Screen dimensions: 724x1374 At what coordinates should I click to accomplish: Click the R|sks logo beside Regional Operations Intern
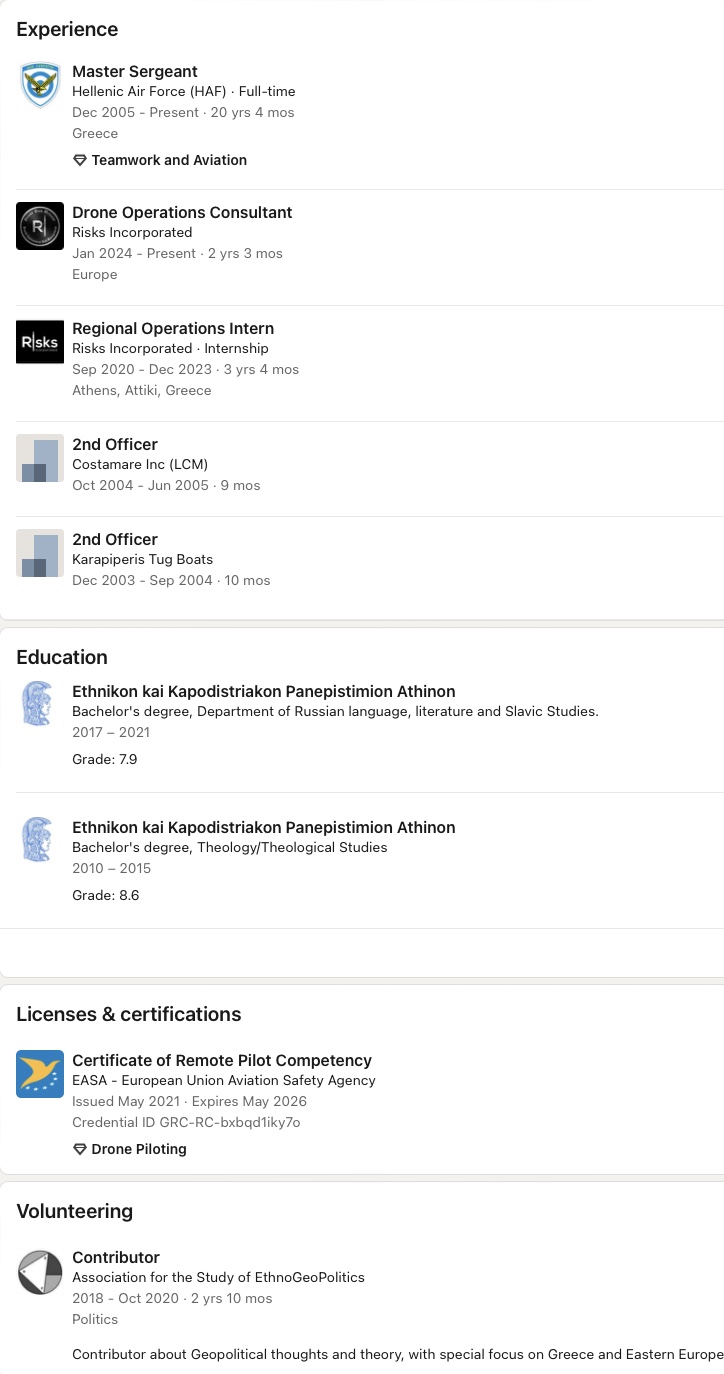click(40, 342)
